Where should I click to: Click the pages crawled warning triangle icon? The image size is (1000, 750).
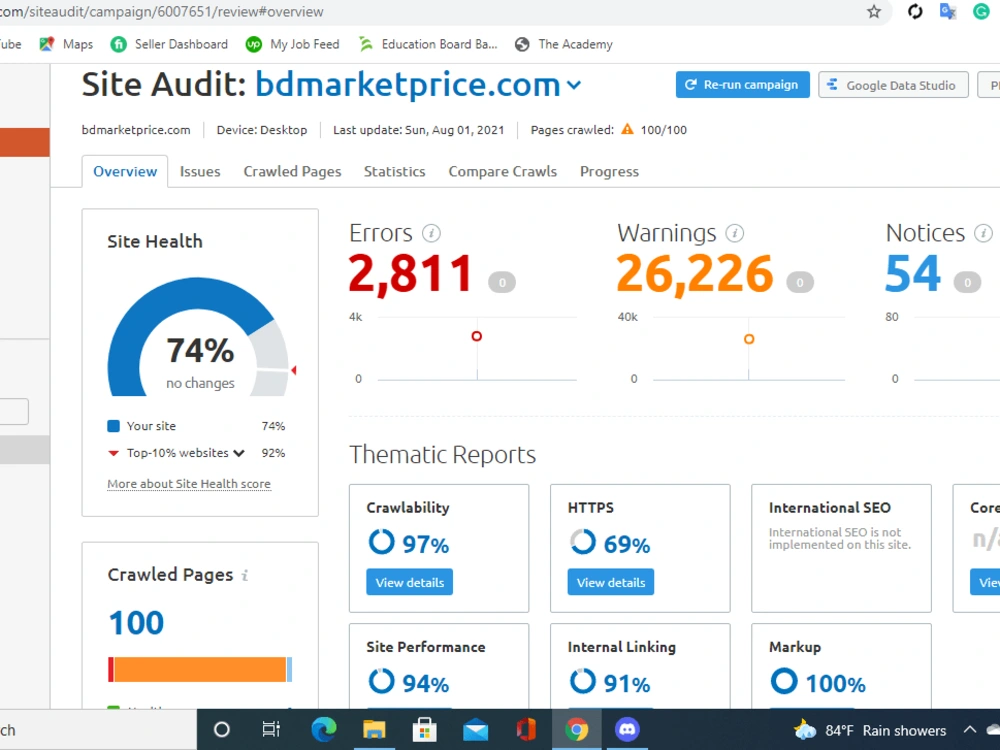coord(628,129)
